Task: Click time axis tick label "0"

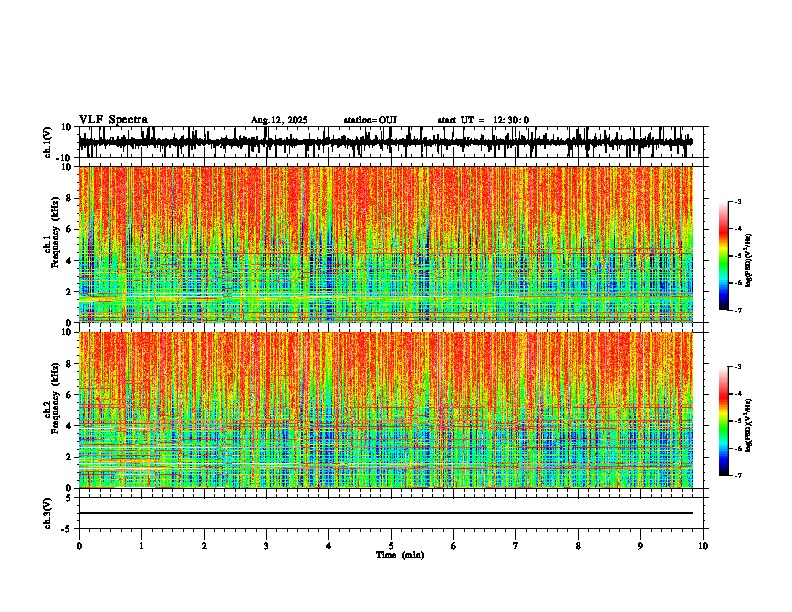Action: coord(79,546)
